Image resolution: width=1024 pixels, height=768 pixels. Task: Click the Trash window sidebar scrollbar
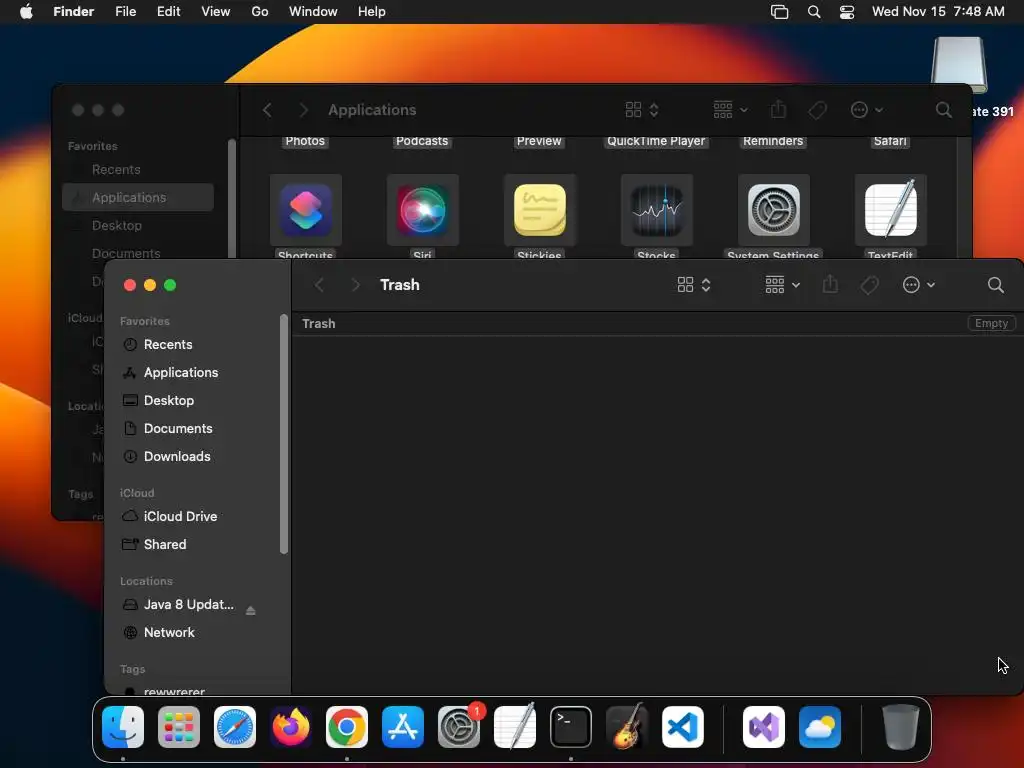click(283, 434)
